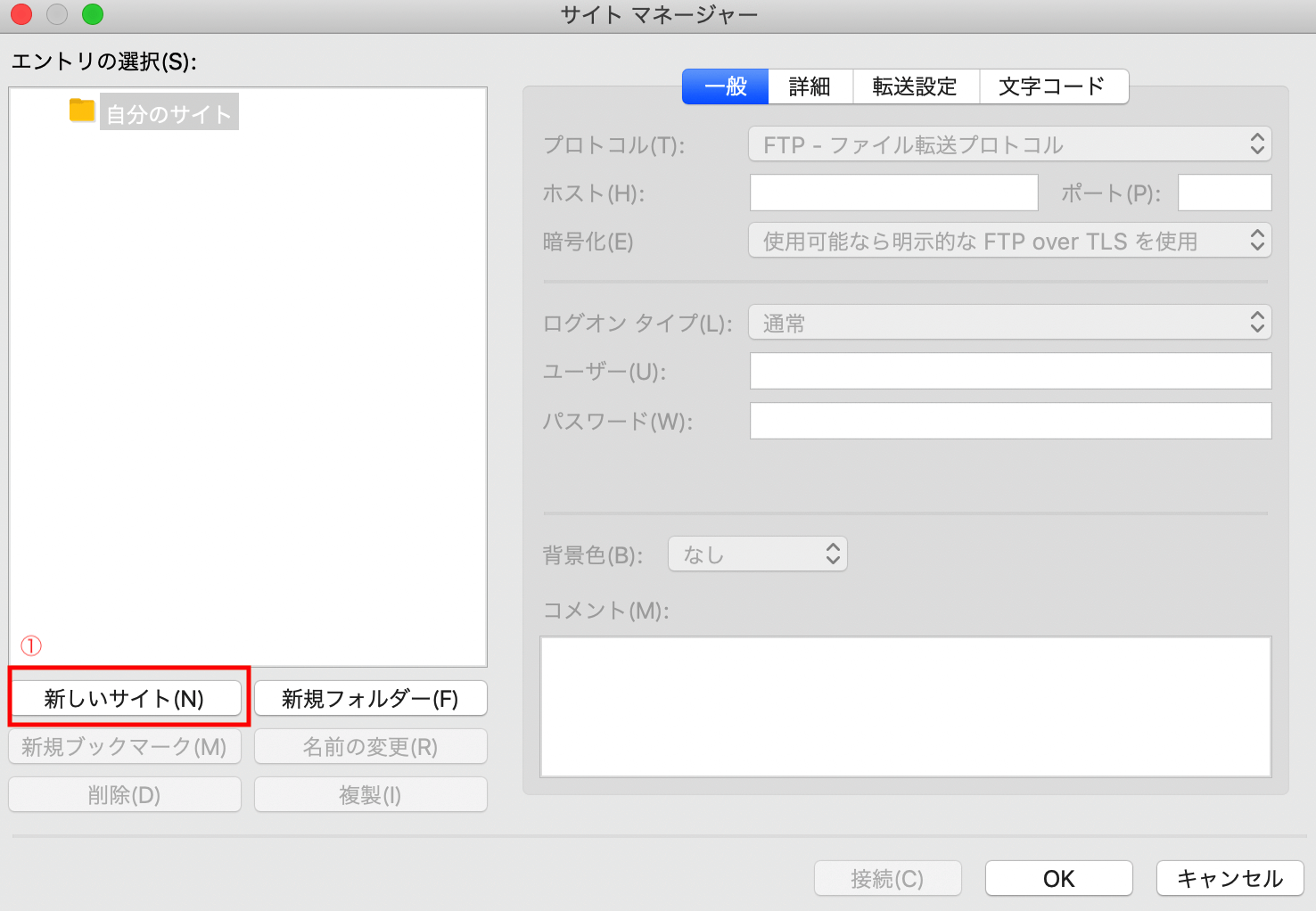Click the 複製(I) button
Image resolution: width=1316 pixels, height=911 pixels.
[x=371, y=794]
